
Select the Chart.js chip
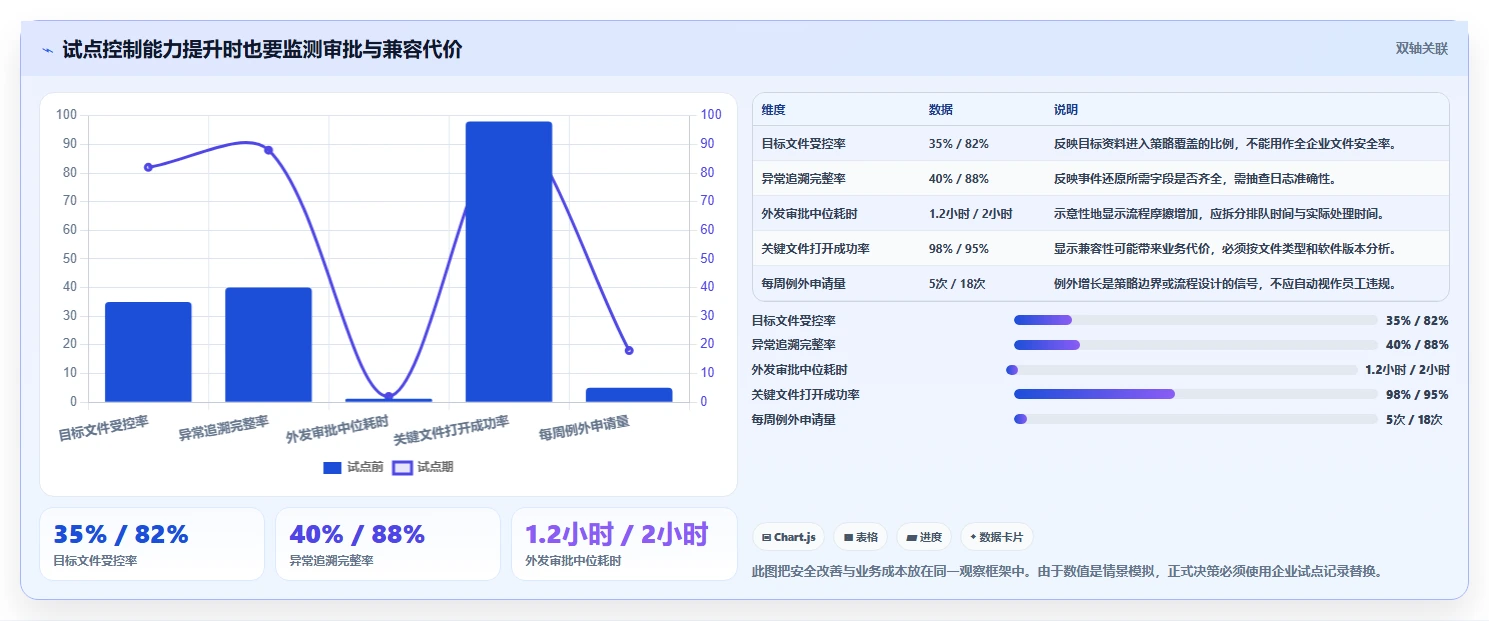click(789, 537)
